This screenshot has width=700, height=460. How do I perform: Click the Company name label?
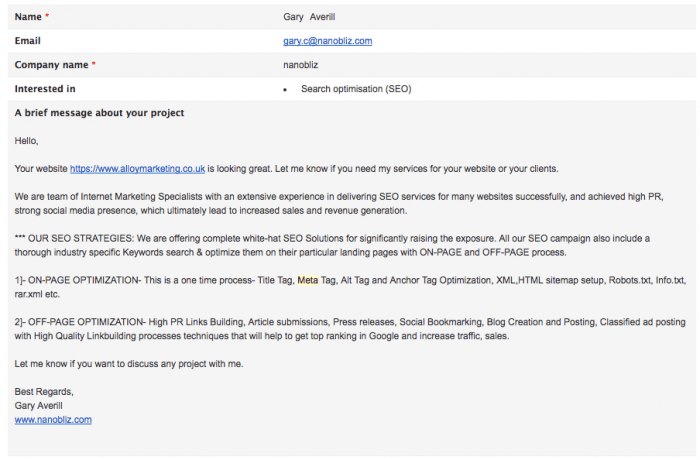tap(51, 65)
